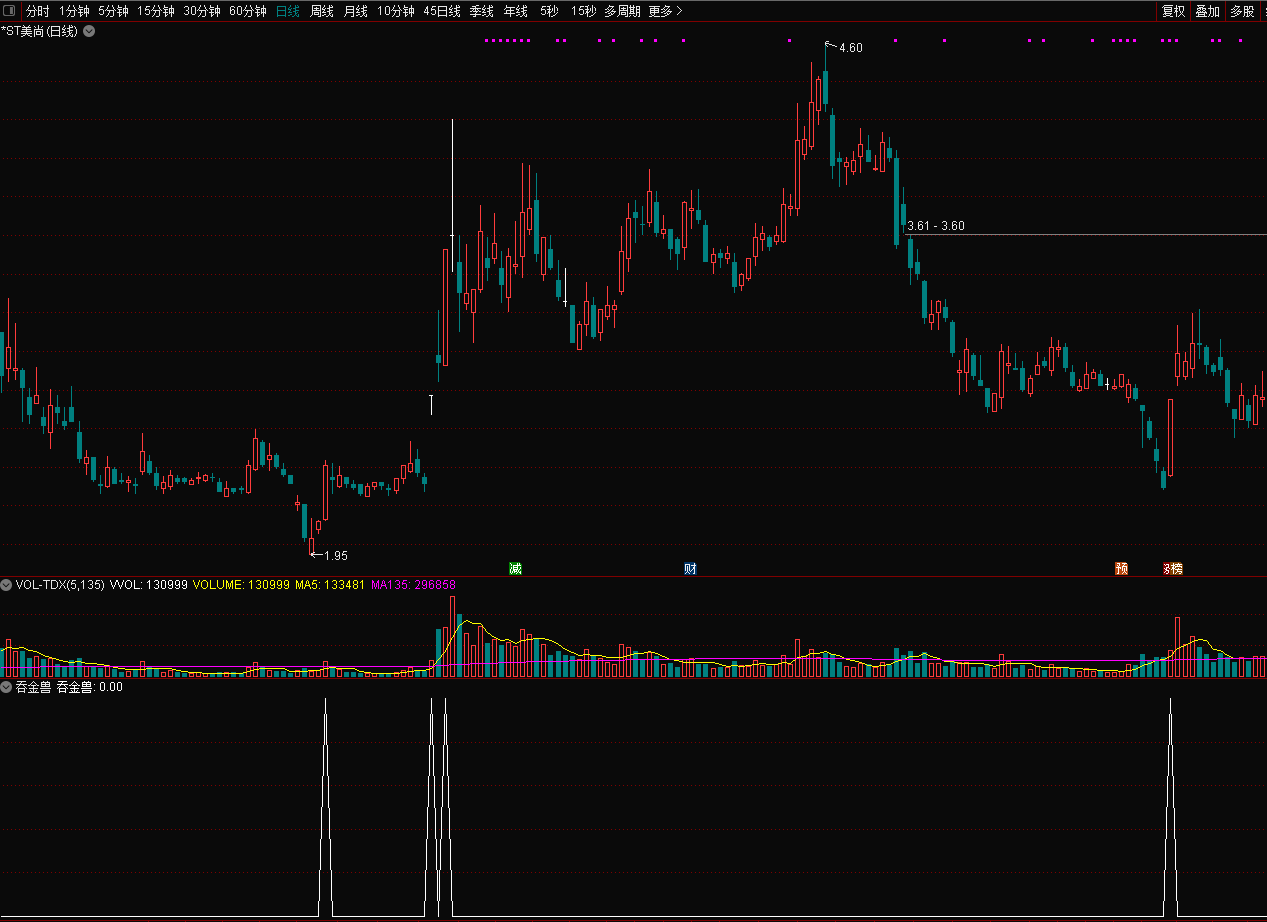Click the blue 财 marker icon
The width and height of the screenshot is (1267, 922).
coord(690,568)
